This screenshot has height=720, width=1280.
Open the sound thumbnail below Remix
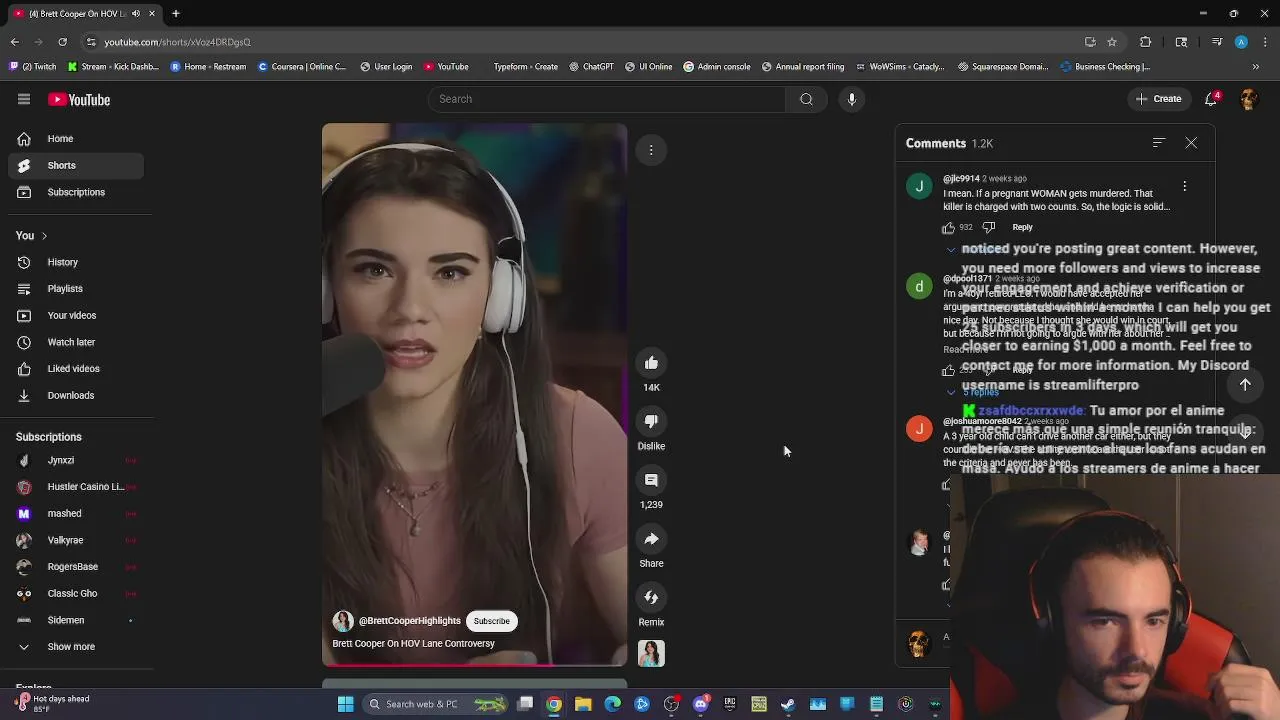(x=651, y=653)
